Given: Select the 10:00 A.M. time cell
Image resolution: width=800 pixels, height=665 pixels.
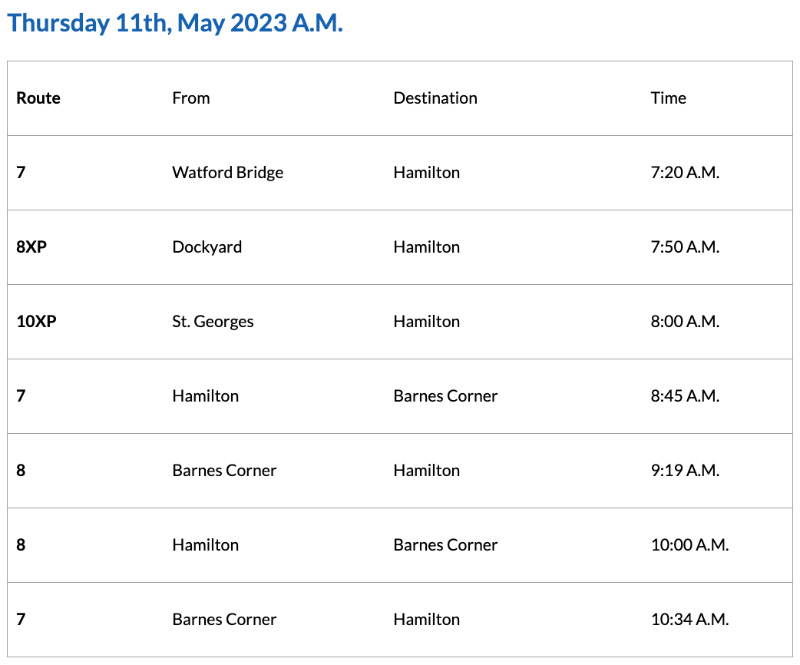Looking at the screenshot, I should point(689,545).
